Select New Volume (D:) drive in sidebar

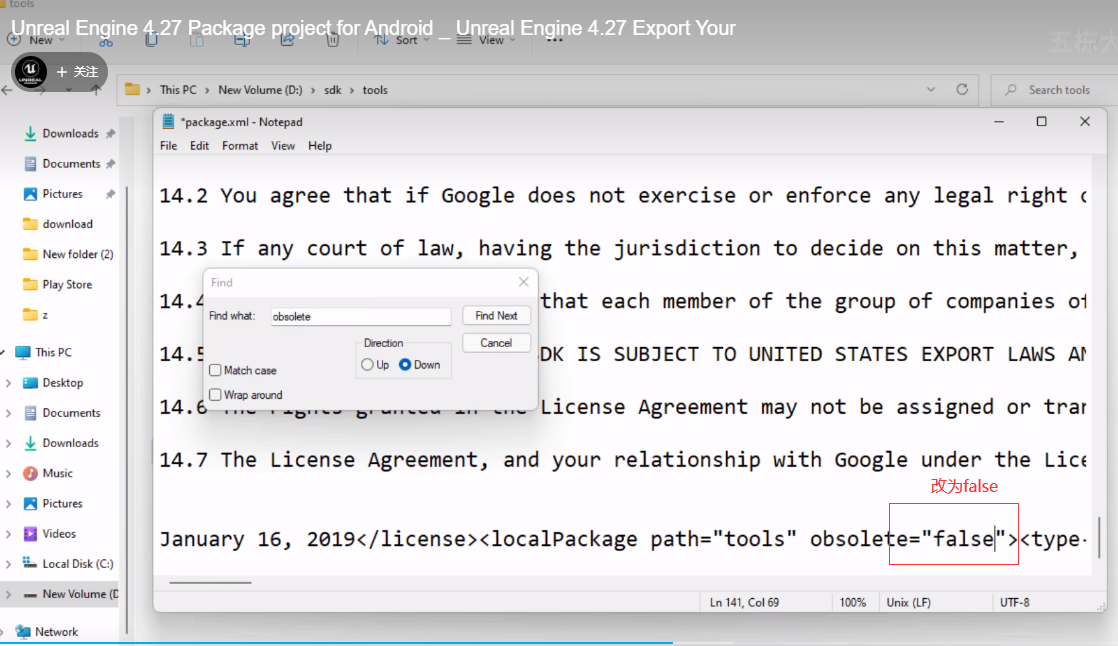pos(71,594)
